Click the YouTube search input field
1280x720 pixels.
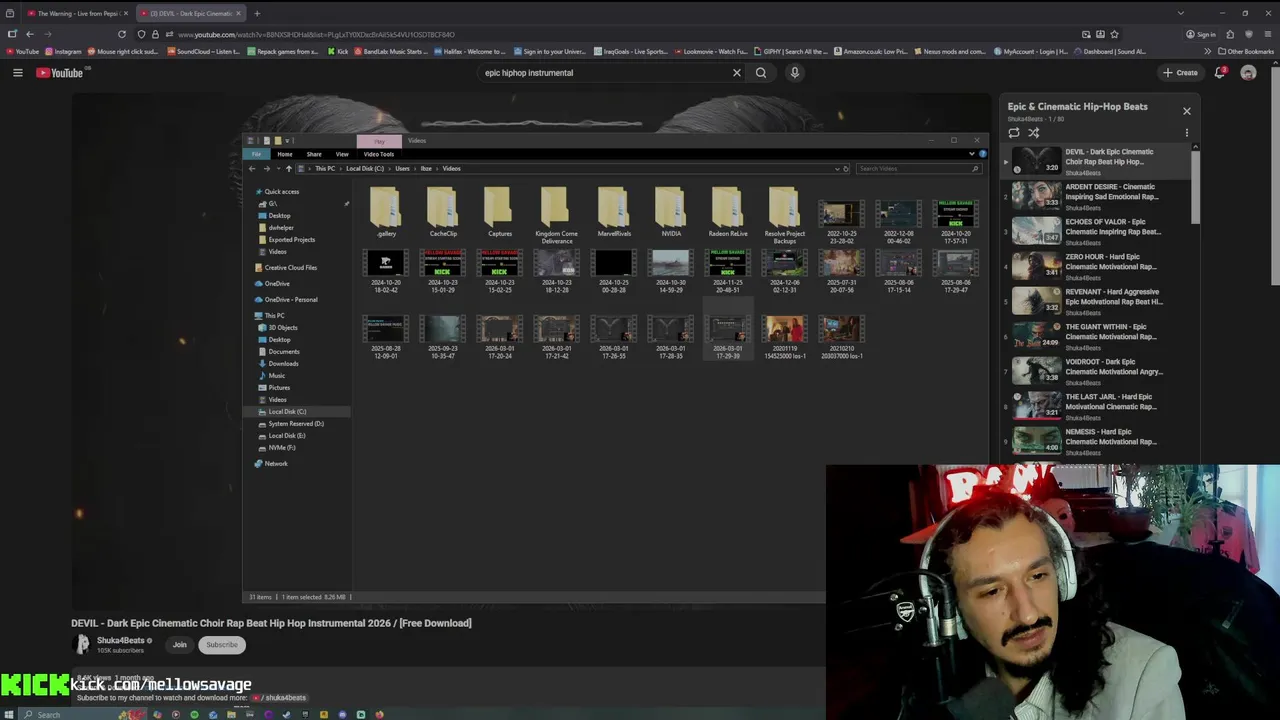coord(605,72)
